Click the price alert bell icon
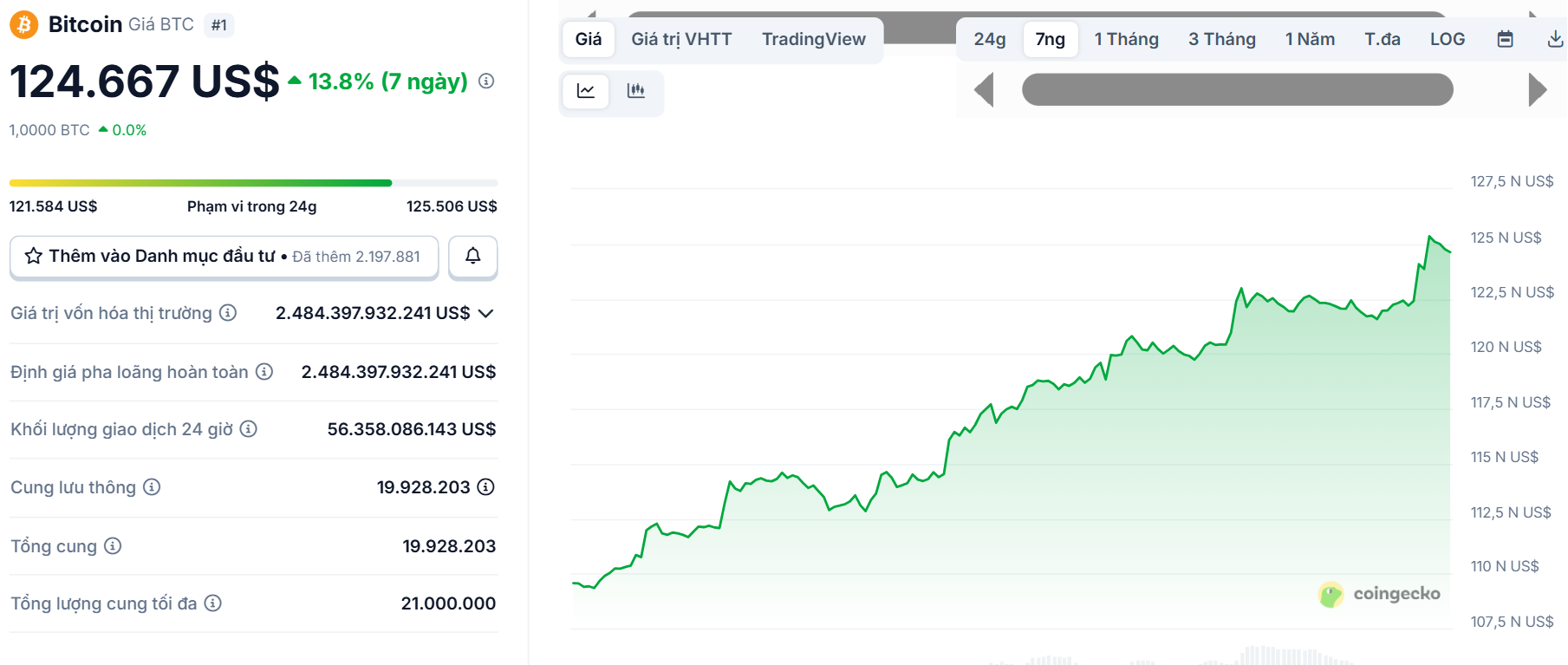This screenshot has height=665, width=1568. click(x=472, y=256)
